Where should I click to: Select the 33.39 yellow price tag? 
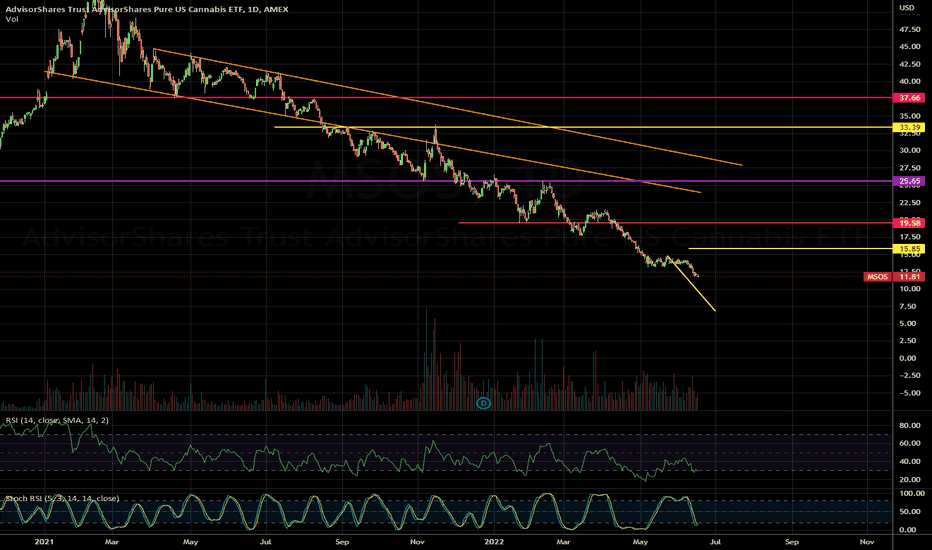point(909,127)
